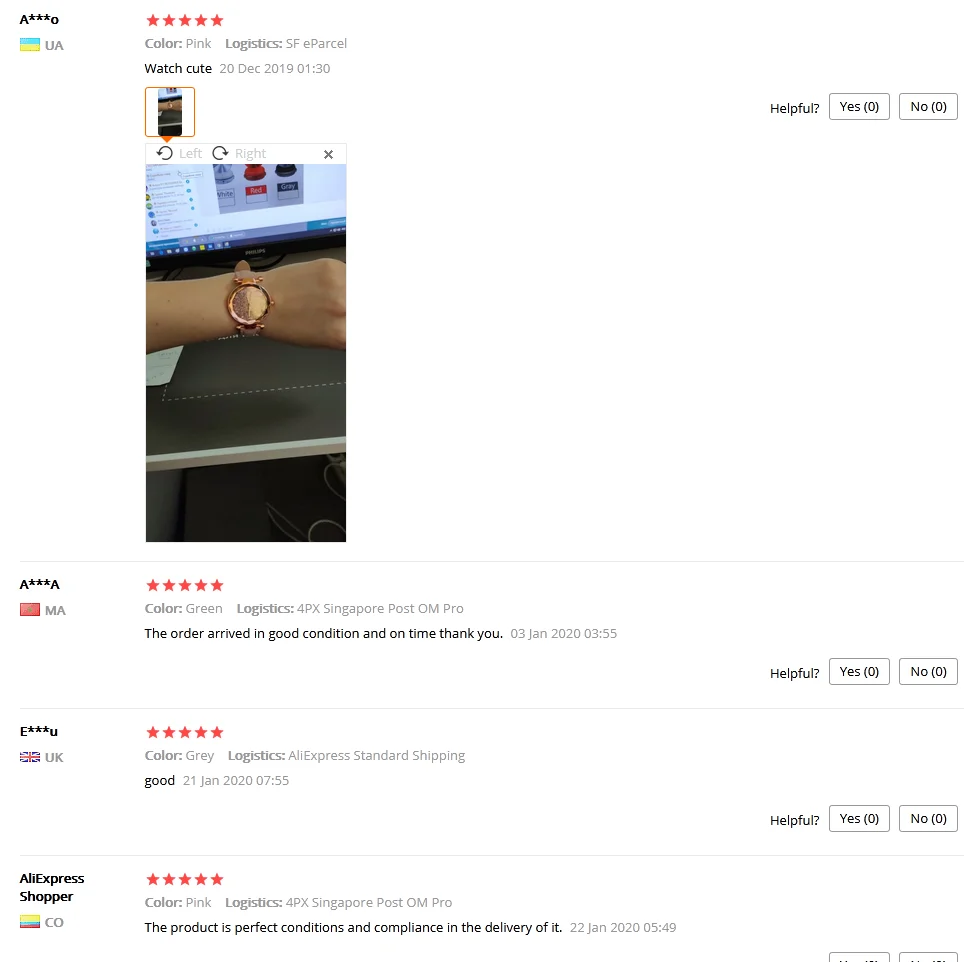Click the reviewer name A***A
Image resolution: width=967 pixels, height=962 pixels.
[x=39, y=584]
